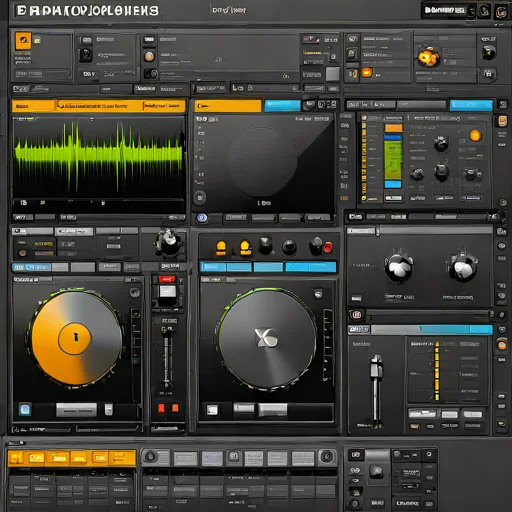The width and height of the screenshot is (512, 512).
Task: Click the vertical volume fader in the lower-right panel
Action: [x=376, y=390]
